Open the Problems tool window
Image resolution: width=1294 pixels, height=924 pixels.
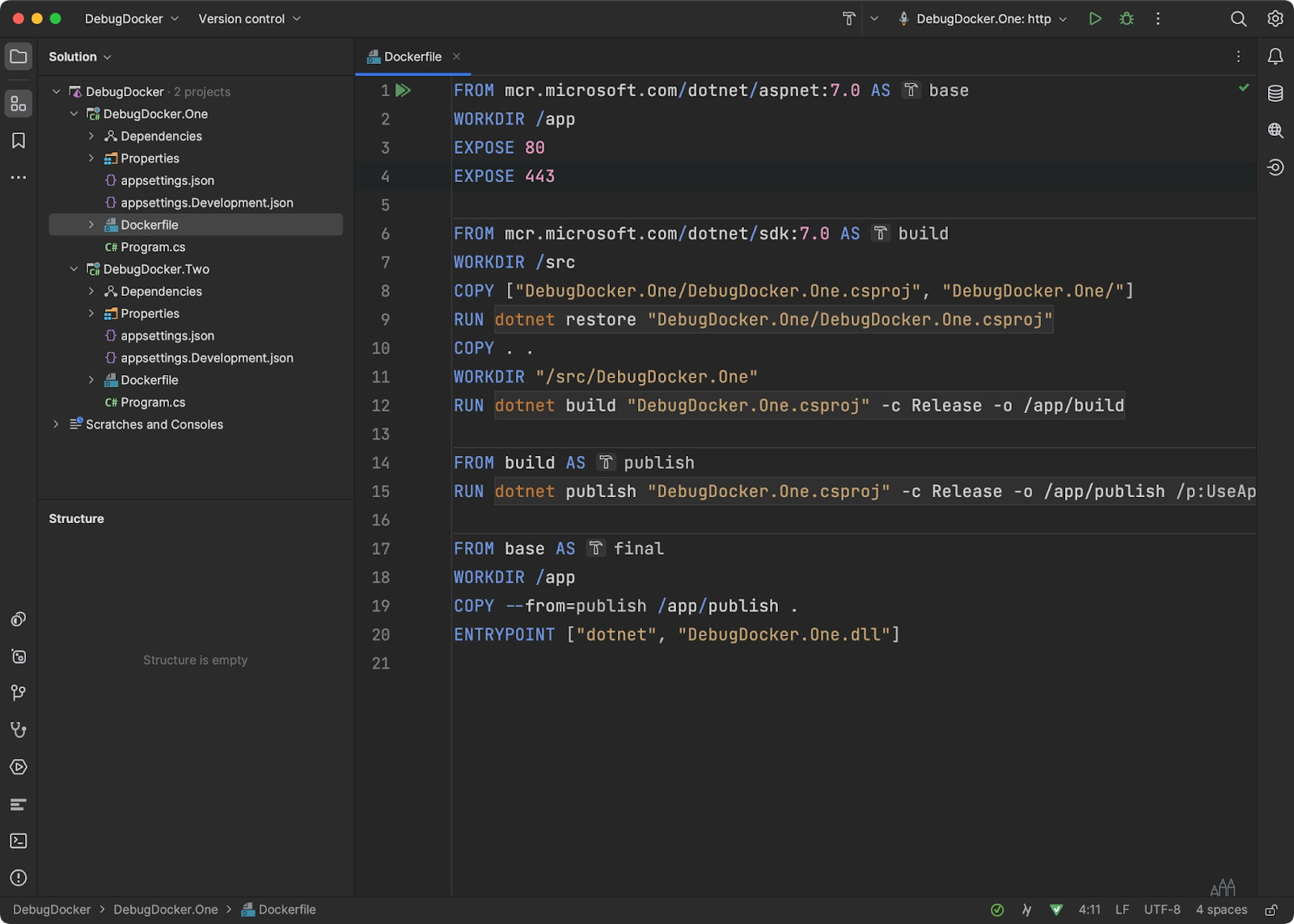click(19, 878)
